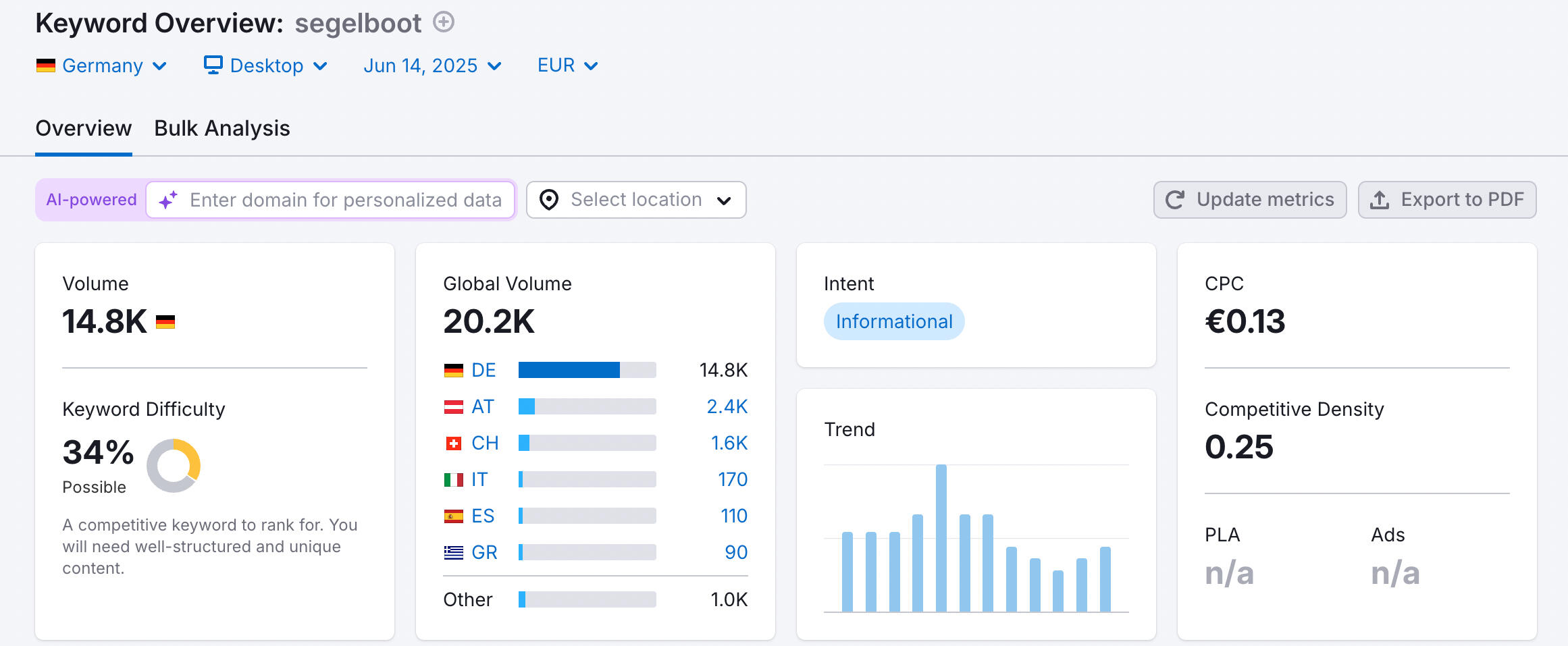
Task: Click the AI sparkle icon in domain field
Action: click(168, 200)
